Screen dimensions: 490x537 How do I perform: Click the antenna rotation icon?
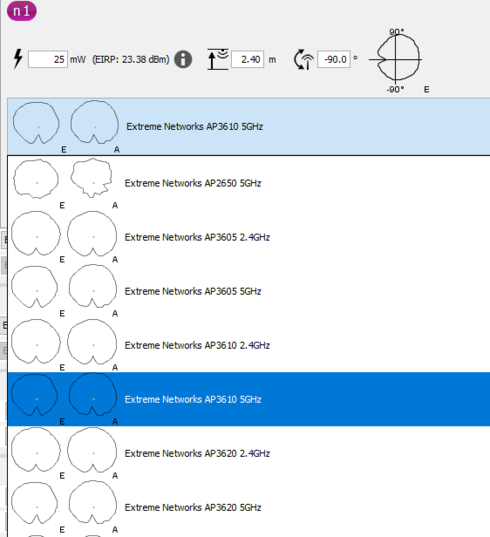(304, 59)
